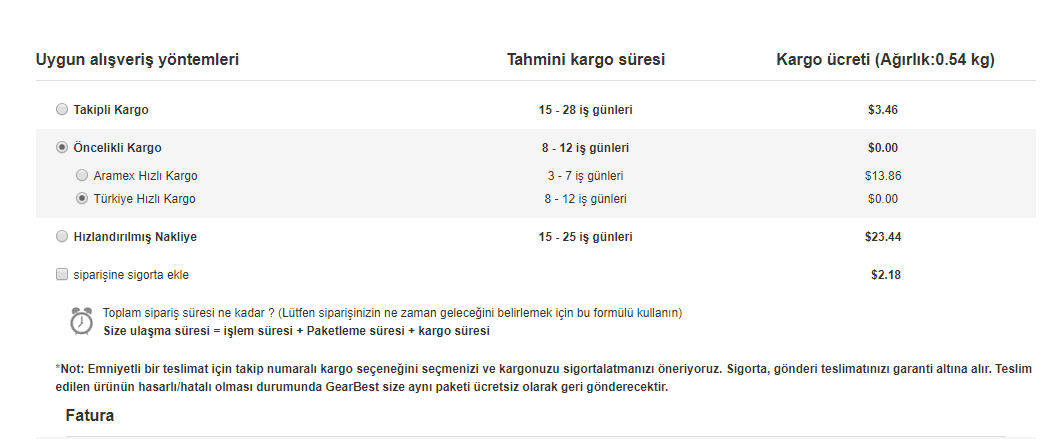Click the Uygun alışveriş yöntemleri heading
The height and width of the screenshot is (439, 1064).
[x=137, y=59]
